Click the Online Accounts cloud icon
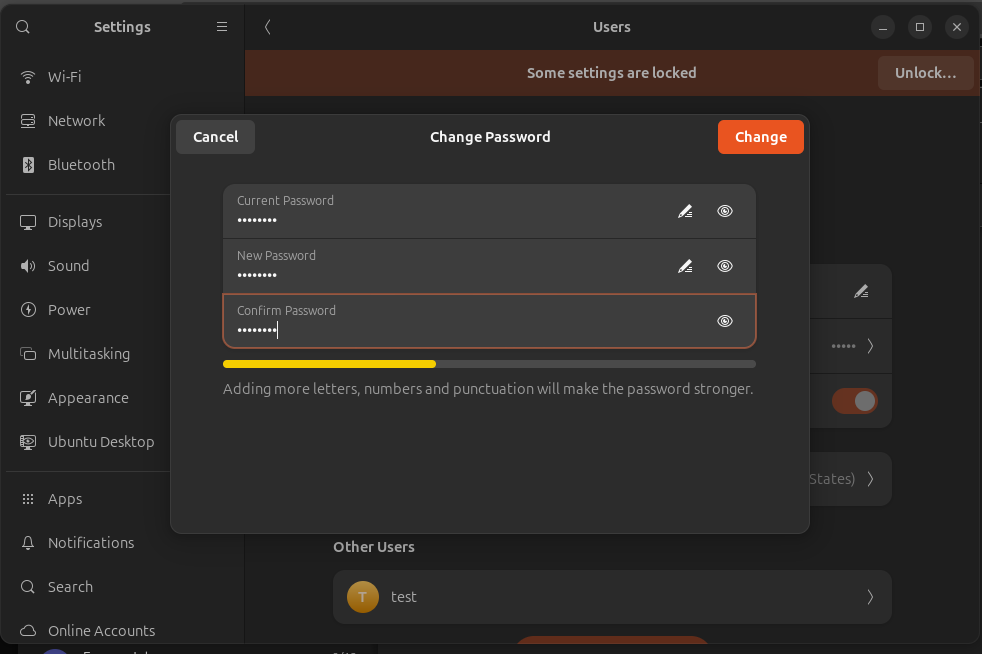Image resolution: width=982 pixels, height=654 pixels. pyautogui.click(x=28, y=631)
